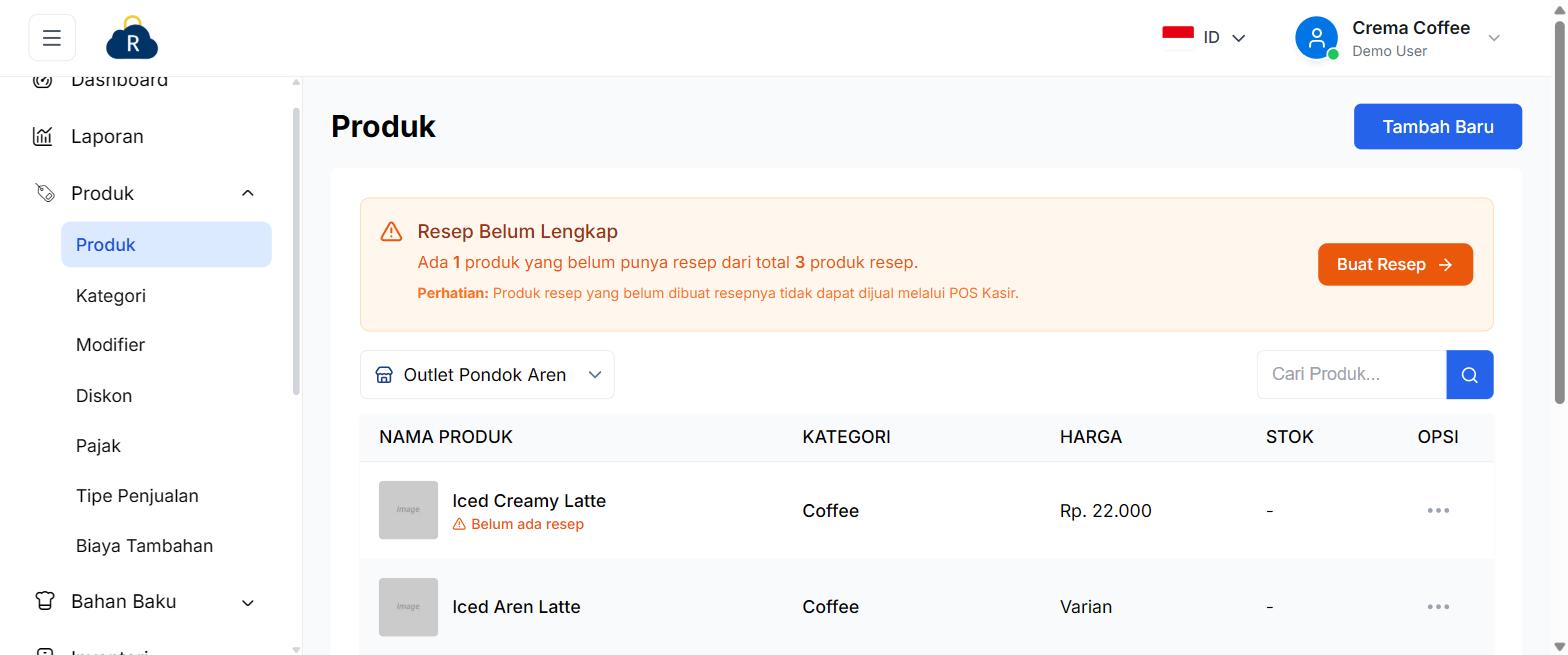The image size is (1568, 655).
Task: Go to Kategori in the sidebar
Action: click(111, 295)
